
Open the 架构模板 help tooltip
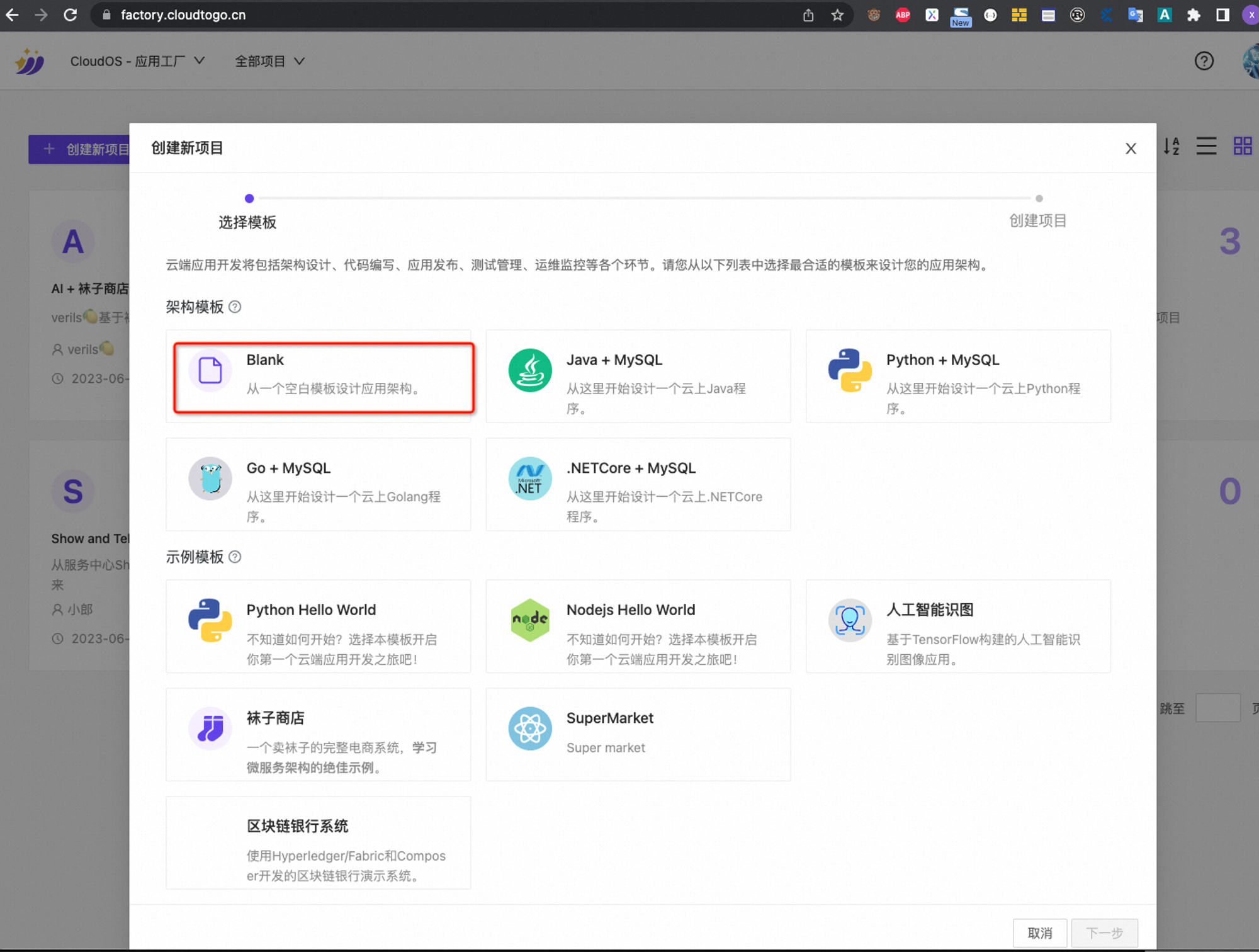coord(235,307)
